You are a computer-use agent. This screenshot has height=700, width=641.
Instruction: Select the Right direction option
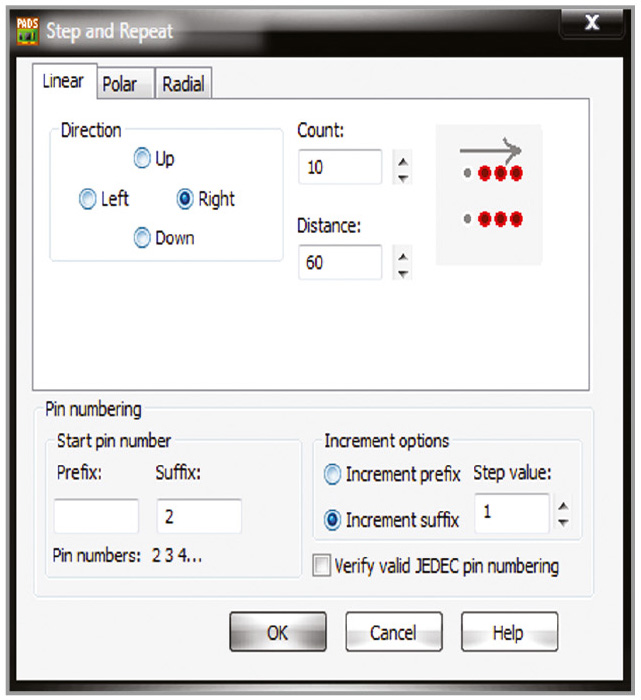tap(185, 199)
